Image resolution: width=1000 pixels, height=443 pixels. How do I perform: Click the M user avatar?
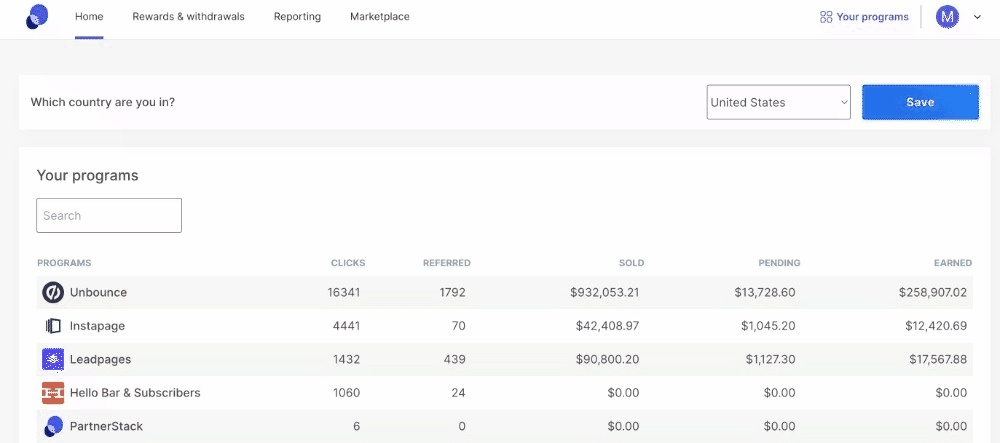pyautogui.click(x=947, y=17)
